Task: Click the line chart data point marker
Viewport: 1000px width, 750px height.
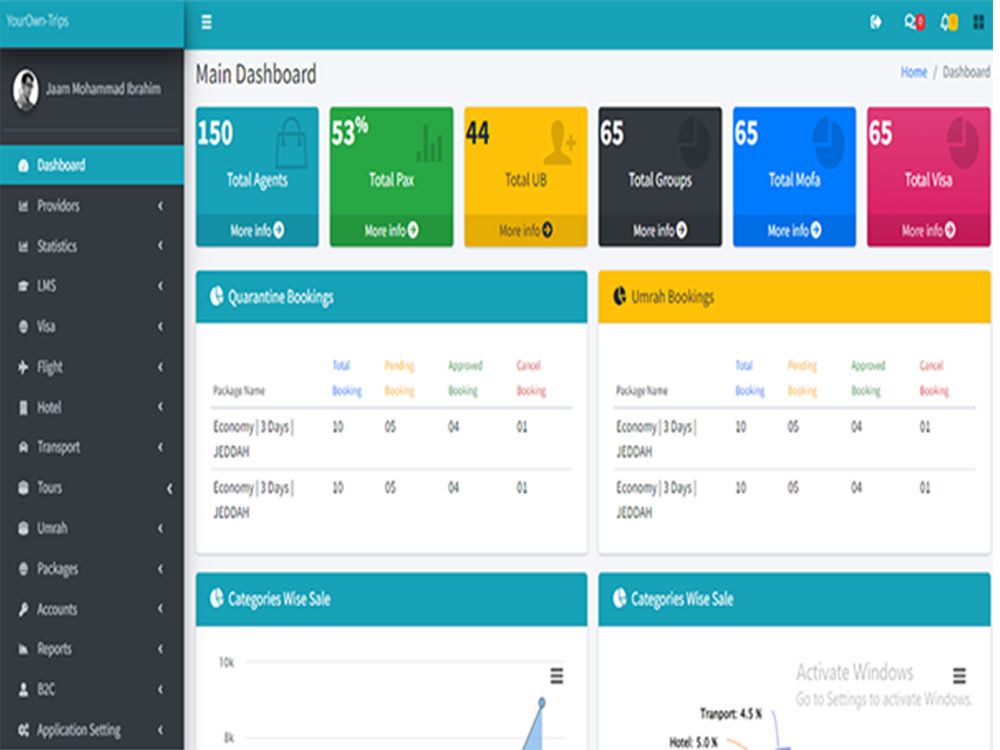Action: 541,703
